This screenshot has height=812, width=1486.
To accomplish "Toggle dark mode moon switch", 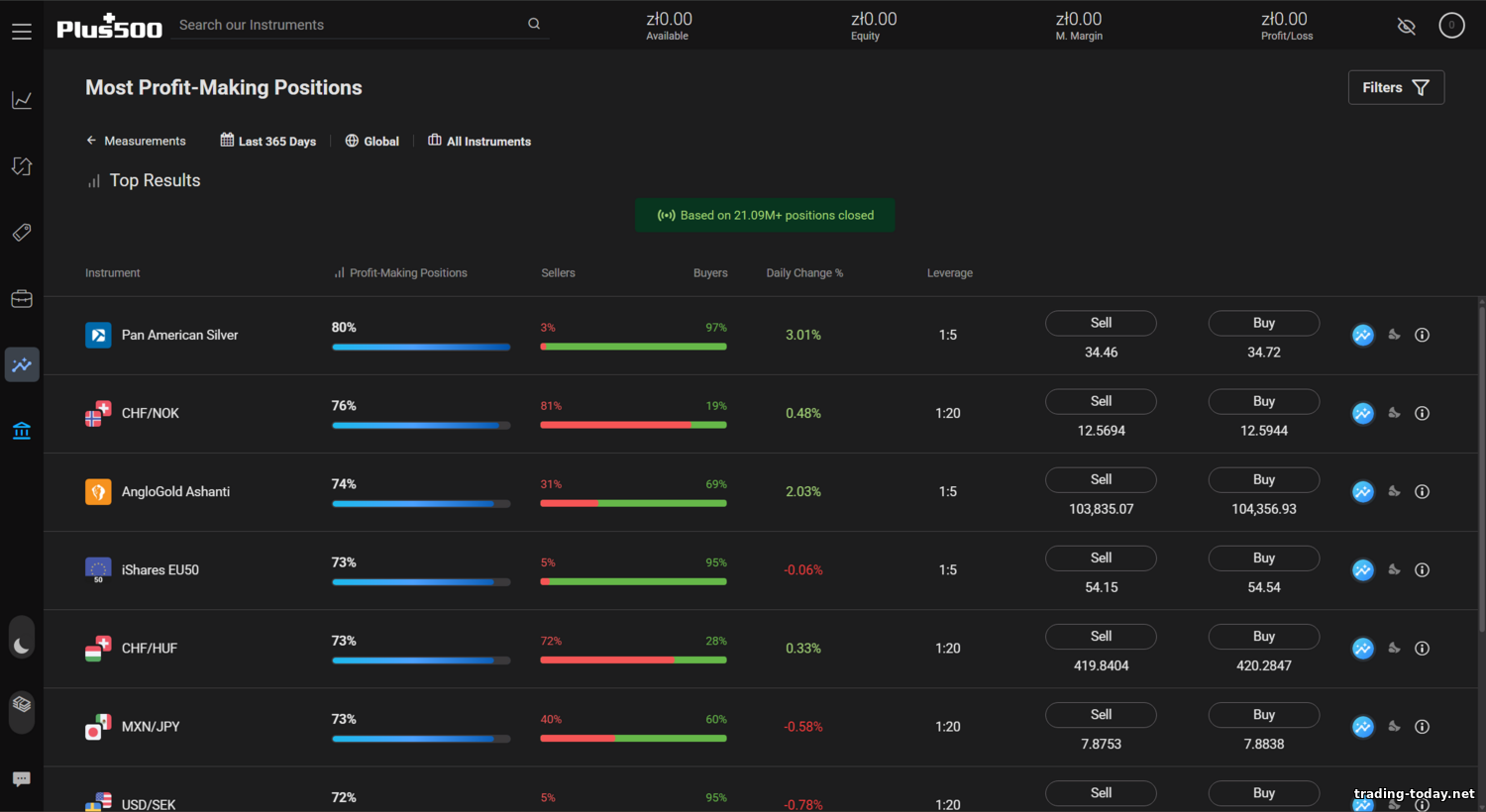I will tap(22, 644).
